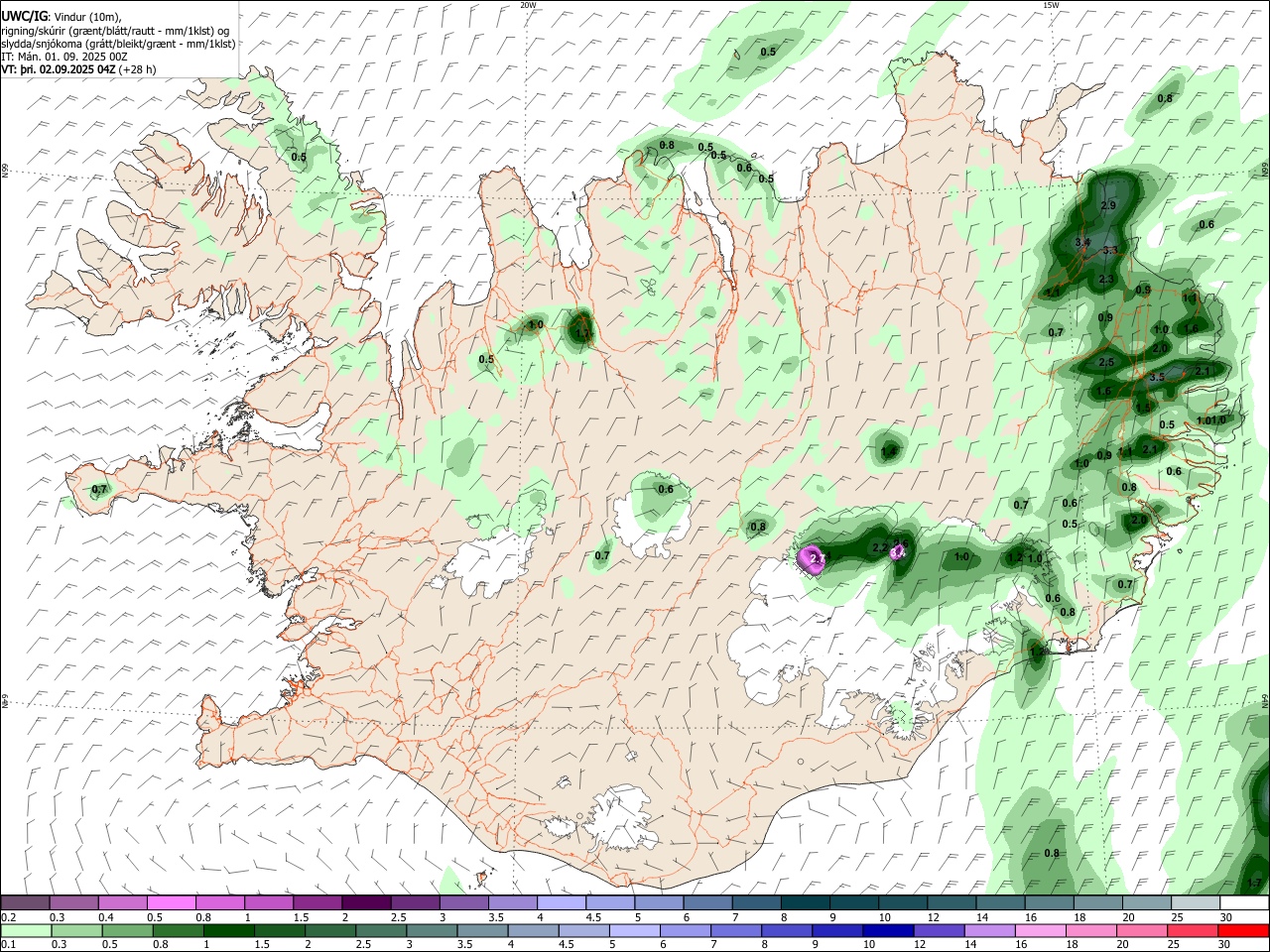Pick the dark teal 8–9 snow legend swatch
The image size is (1270, 952).
click(x=806, y=903)
